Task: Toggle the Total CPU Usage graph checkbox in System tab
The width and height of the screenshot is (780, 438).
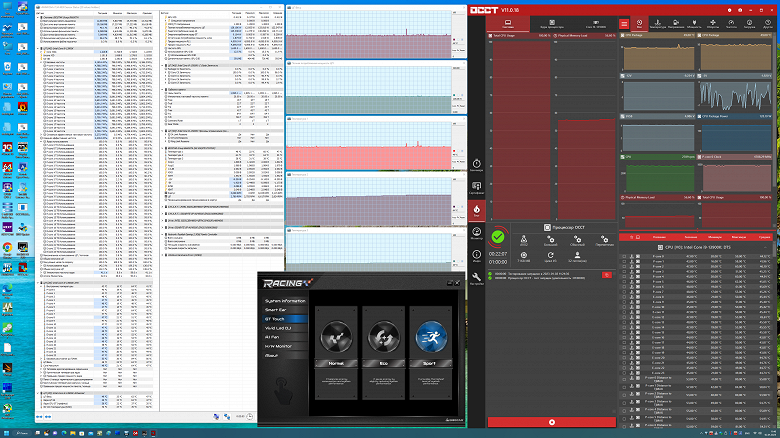Action: point(490,36)
